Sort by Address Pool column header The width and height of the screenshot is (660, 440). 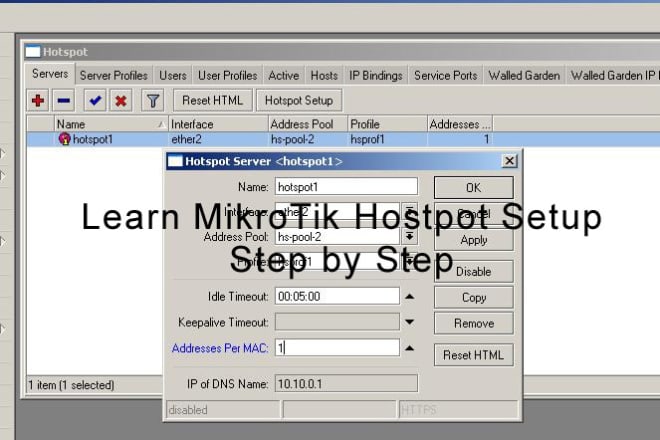click(x=308, y=124)
